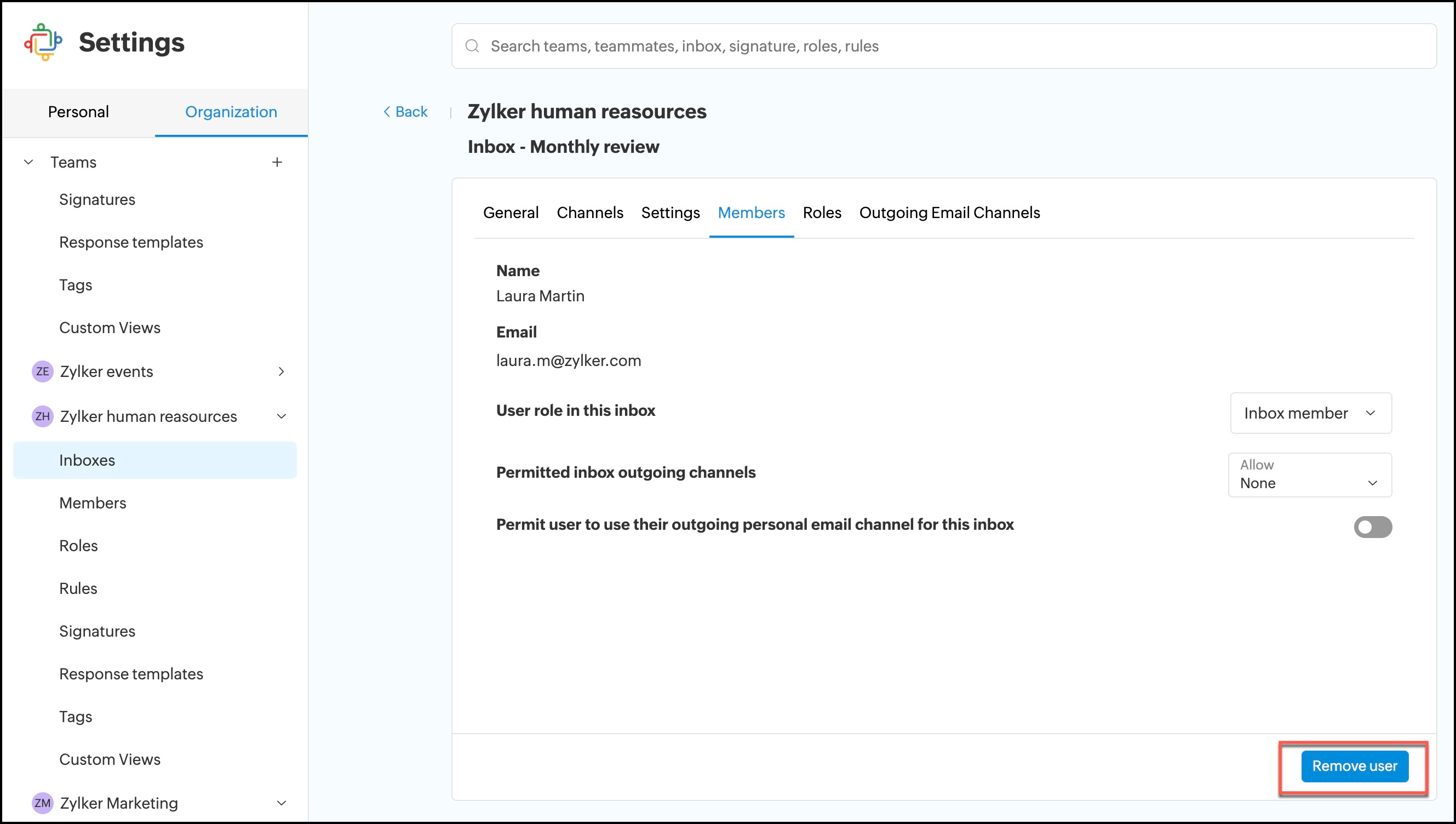
Task: Click the ZM Zylker Marketing avatar
Action: click(x=42, y=803)
